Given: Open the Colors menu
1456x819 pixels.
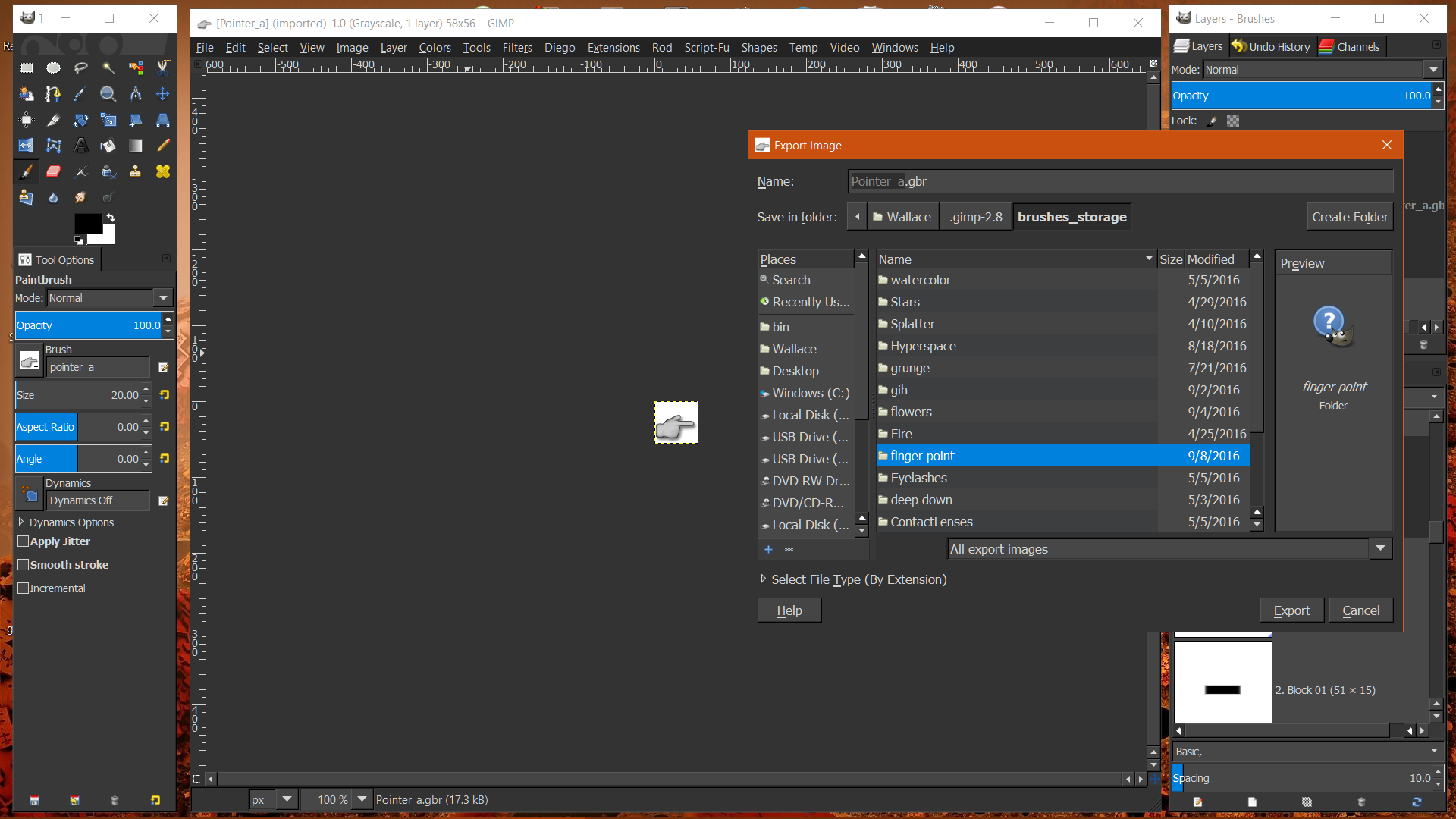Looking at the screenshot, I should (435, 47).
